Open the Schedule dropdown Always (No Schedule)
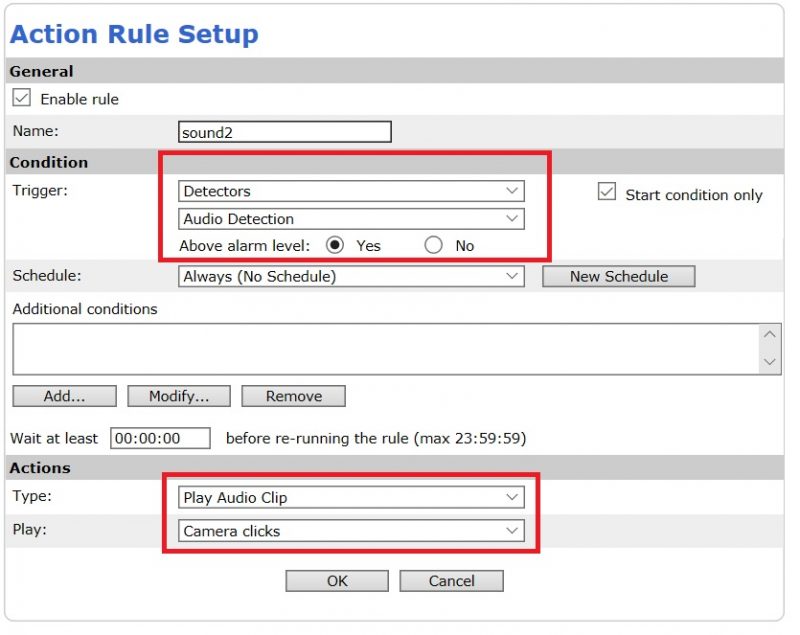 351,276
